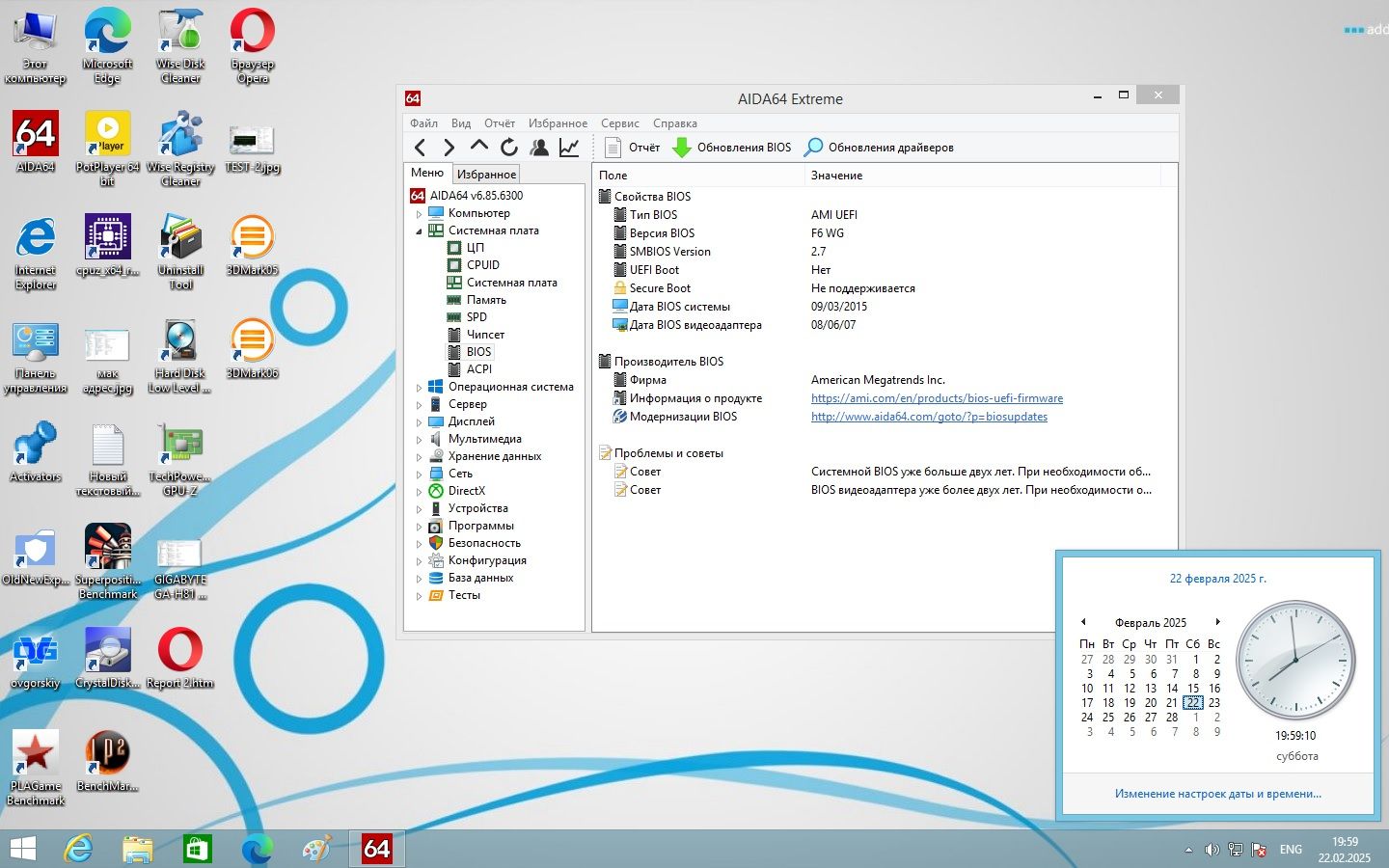This screenshot has width=1389, height=868.
Task: Click Изменение настроек даты и времени link
Action: point(1218,794)
